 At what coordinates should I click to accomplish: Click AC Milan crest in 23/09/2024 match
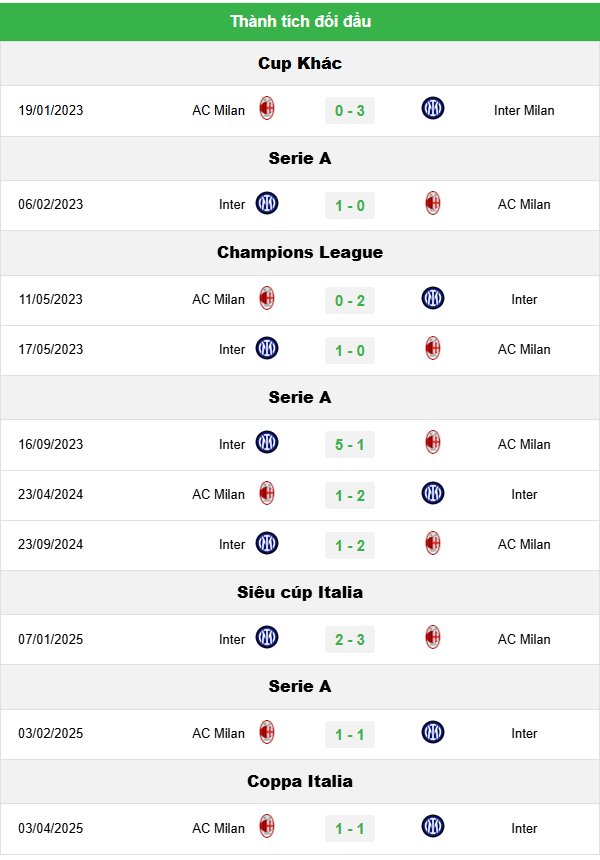point(433,544)
